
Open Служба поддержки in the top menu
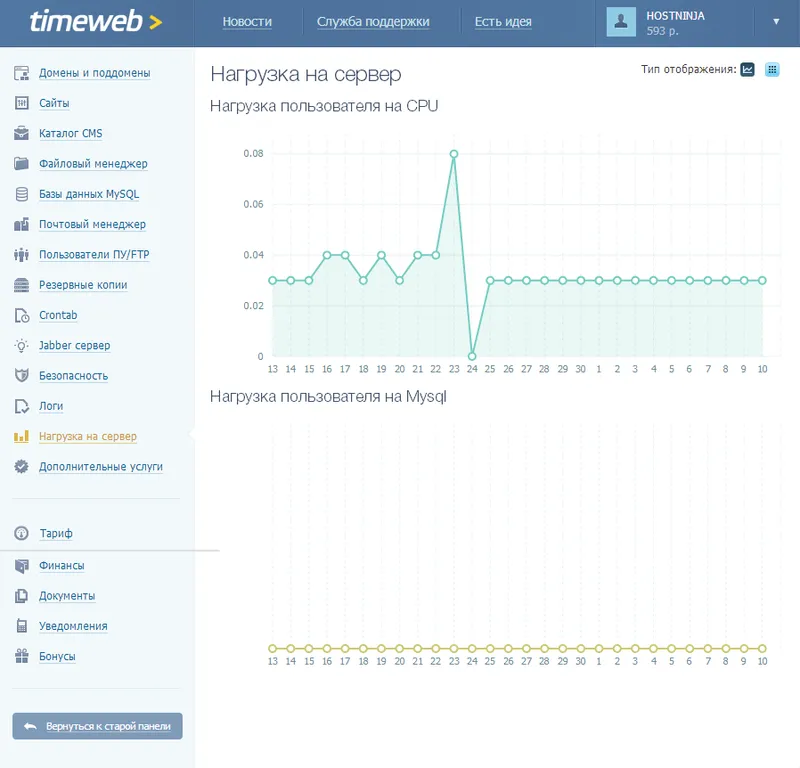point(373,22)
